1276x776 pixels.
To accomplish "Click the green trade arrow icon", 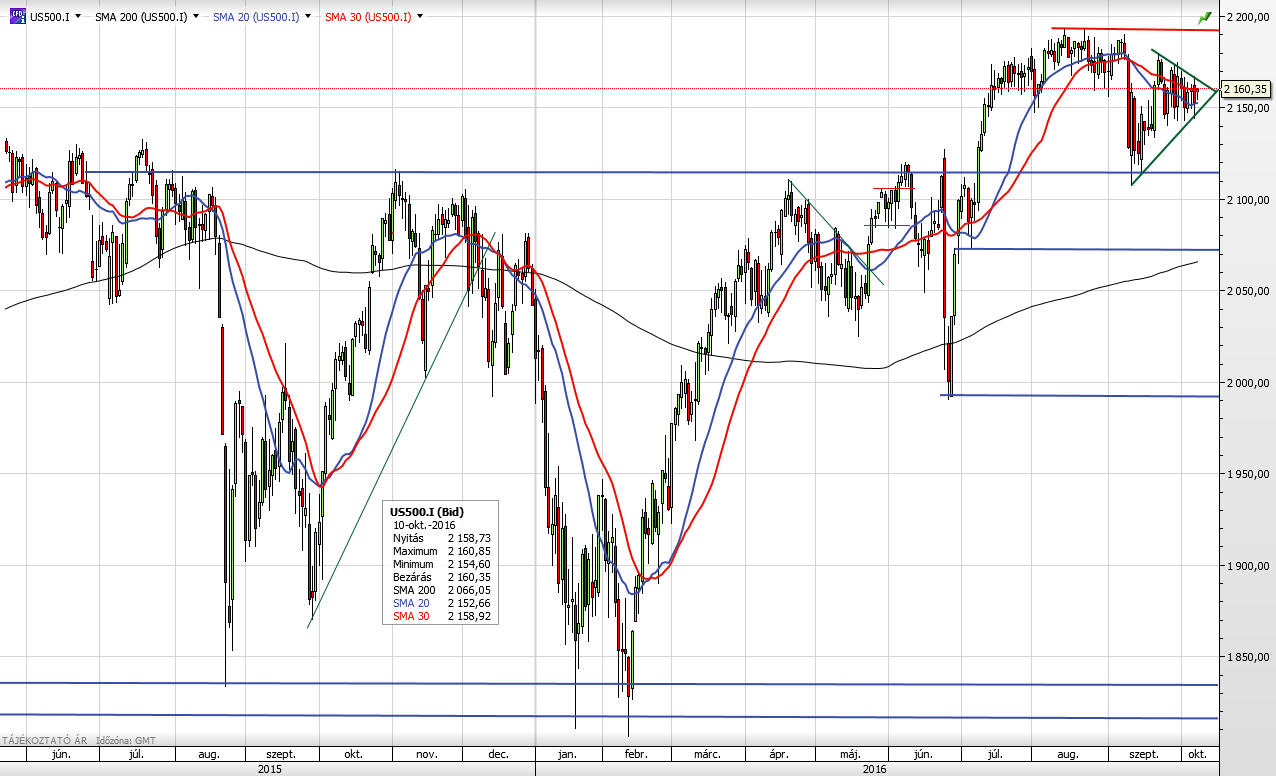I will [x=1205, y=17].
